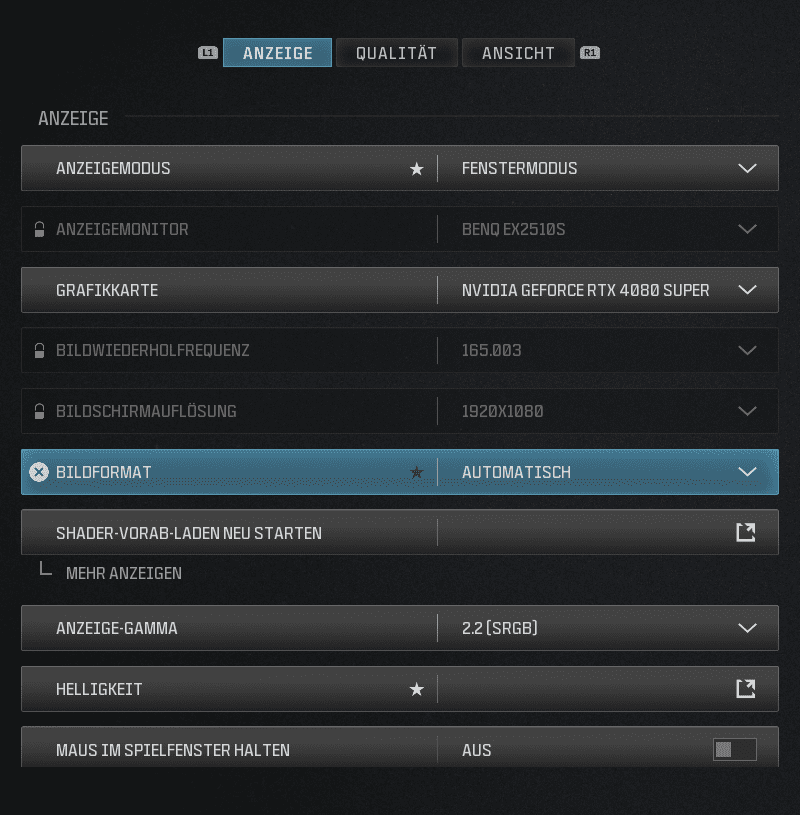Click the lock icon beside Bildwiederholfrequenz
Screen dimensions: 800x815
(39, 350)
